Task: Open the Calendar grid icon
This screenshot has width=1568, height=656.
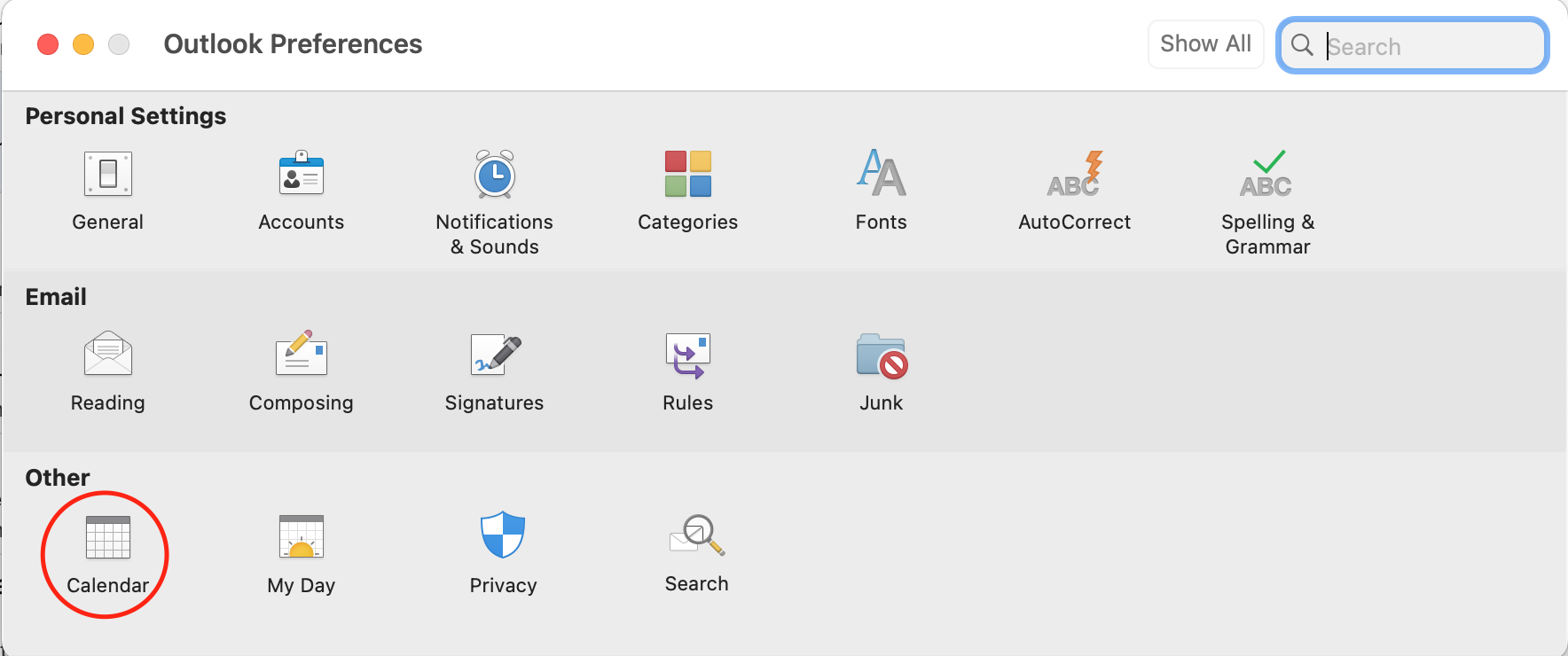Action: [x=108, y=537]
